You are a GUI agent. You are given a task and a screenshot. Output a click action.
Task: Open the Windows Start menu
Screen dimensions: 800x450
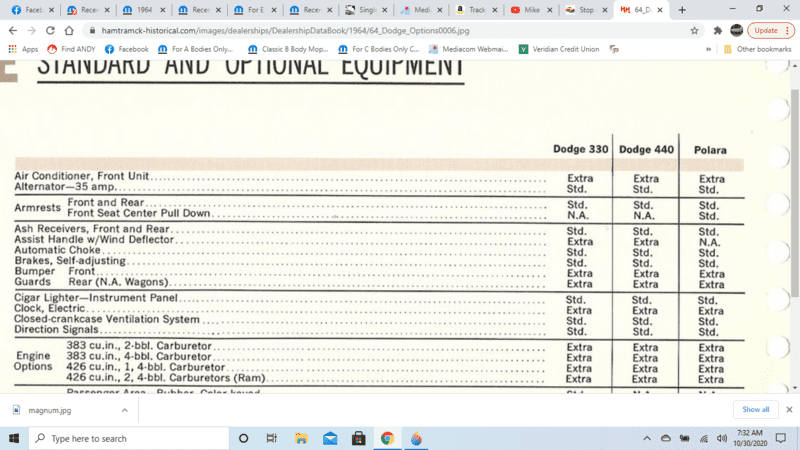click(x=14, y=438)
